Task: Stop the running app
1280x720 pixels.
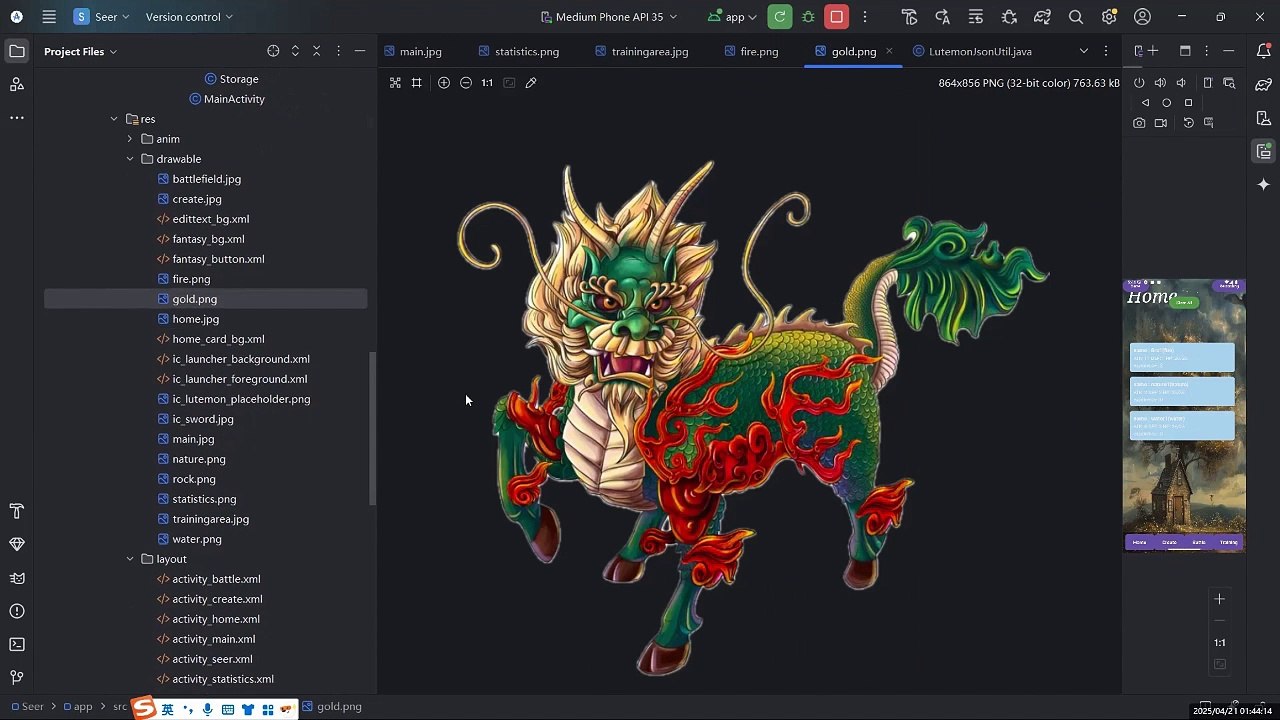Action: click(837, 17)
